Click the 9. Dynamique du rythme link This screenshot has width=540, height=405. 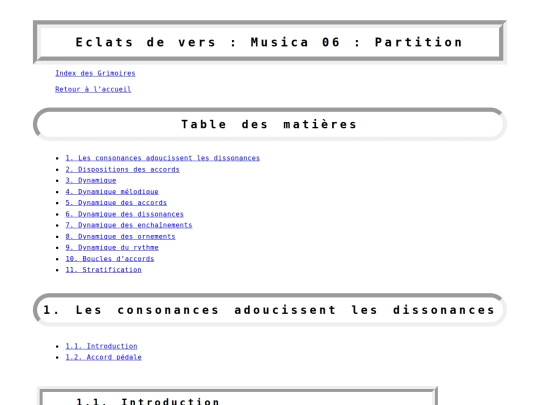click(112, 248)
